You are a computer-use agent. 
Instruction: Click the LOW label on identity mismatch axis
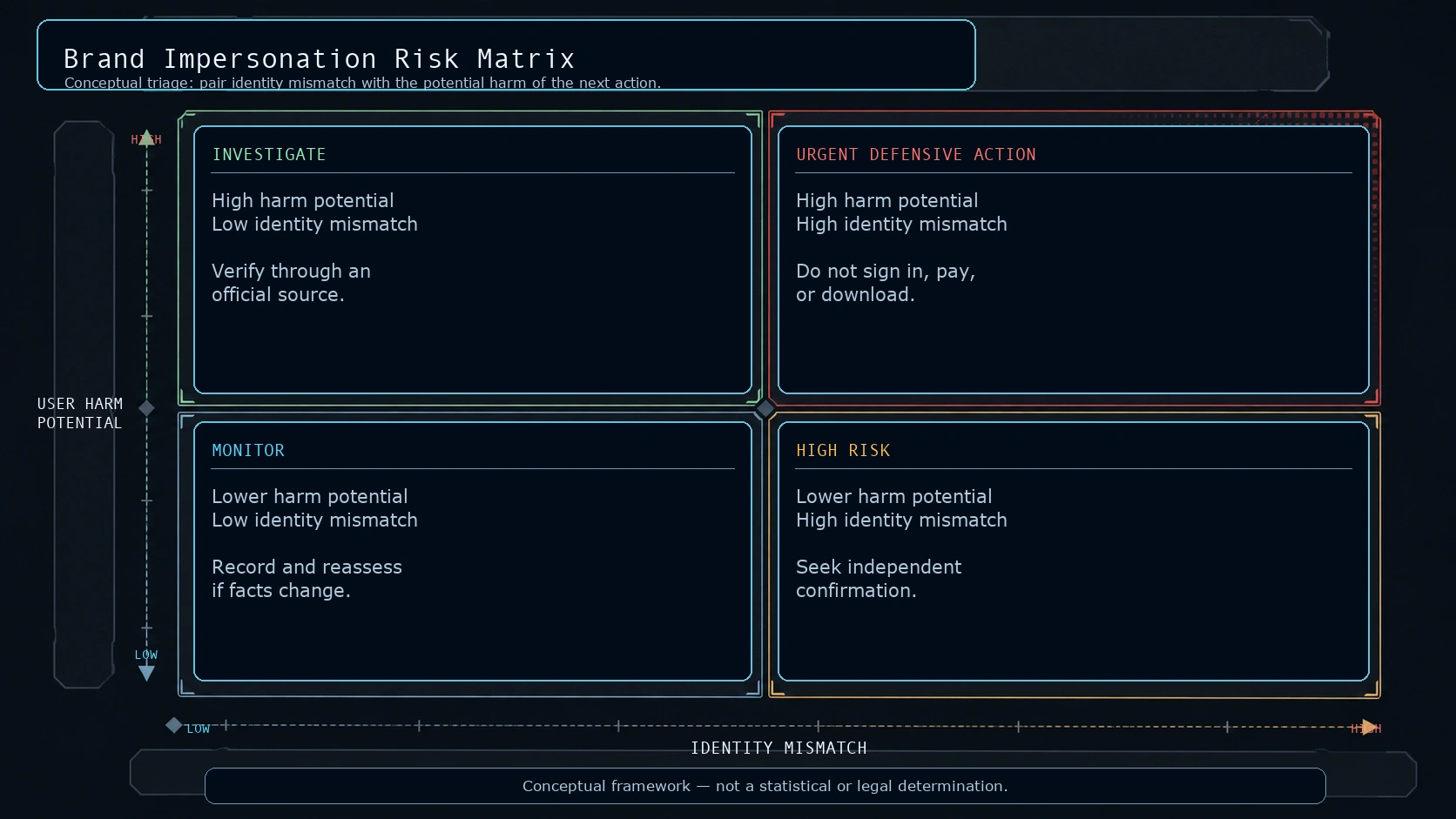198,729
